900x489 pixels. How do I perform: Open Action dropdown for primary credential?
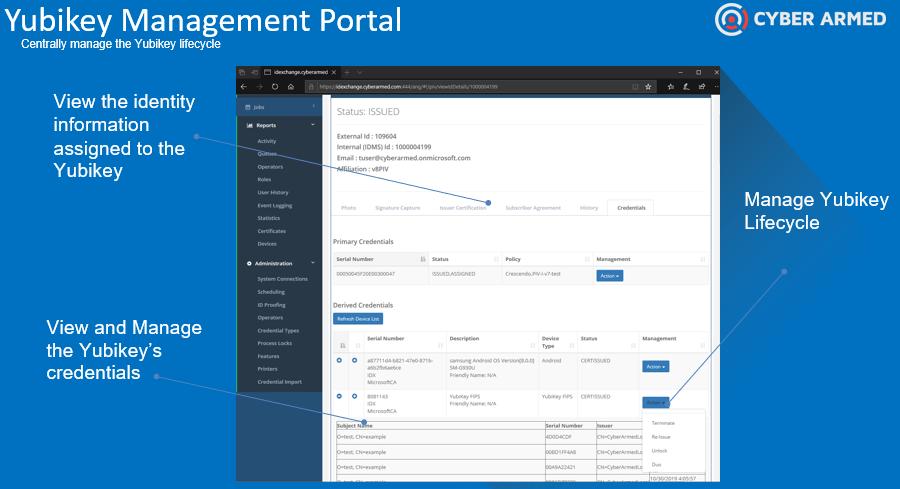tap(609, 275)
